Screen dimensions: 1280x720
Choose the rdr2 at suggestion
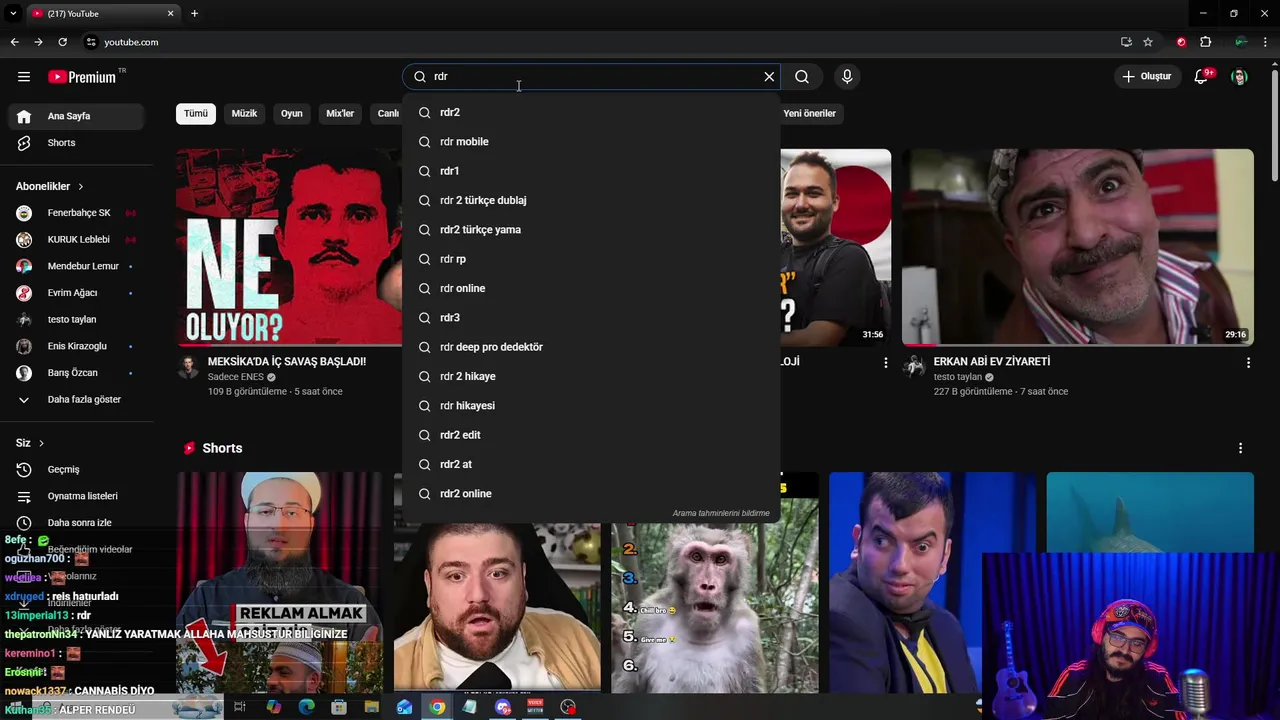click(x=591, y=464)
